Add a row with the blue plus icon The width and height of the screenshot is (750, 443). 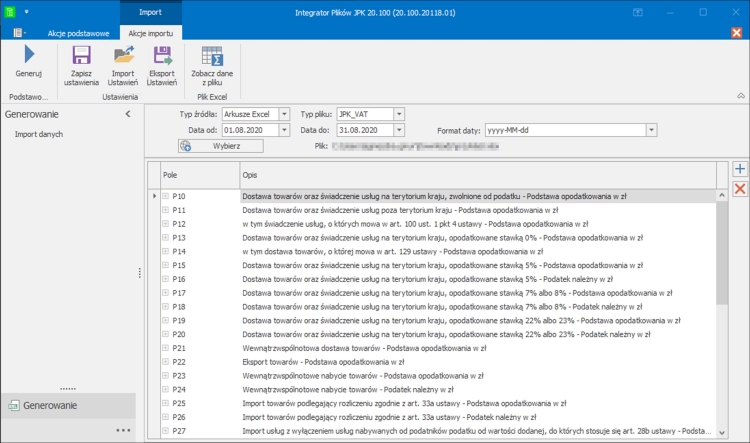740,170
